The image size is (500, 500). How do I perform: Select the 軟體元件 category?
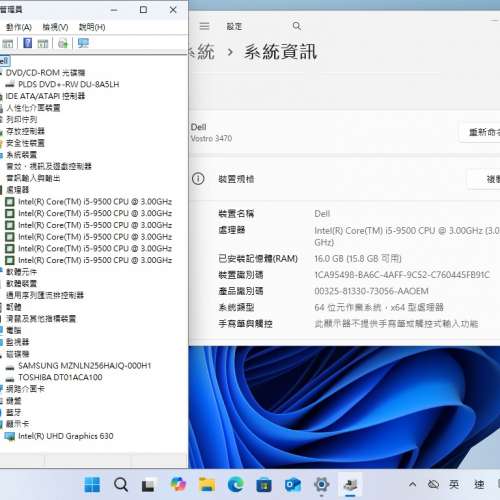coord(21,272)
